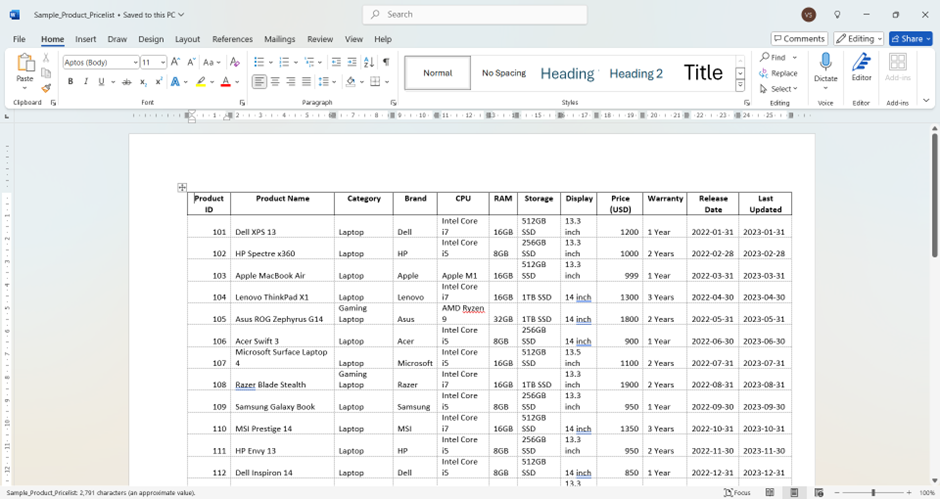Open the Editing mode dropdown
The width and height of the screenshot is (940, 499).
click(859, 39)
